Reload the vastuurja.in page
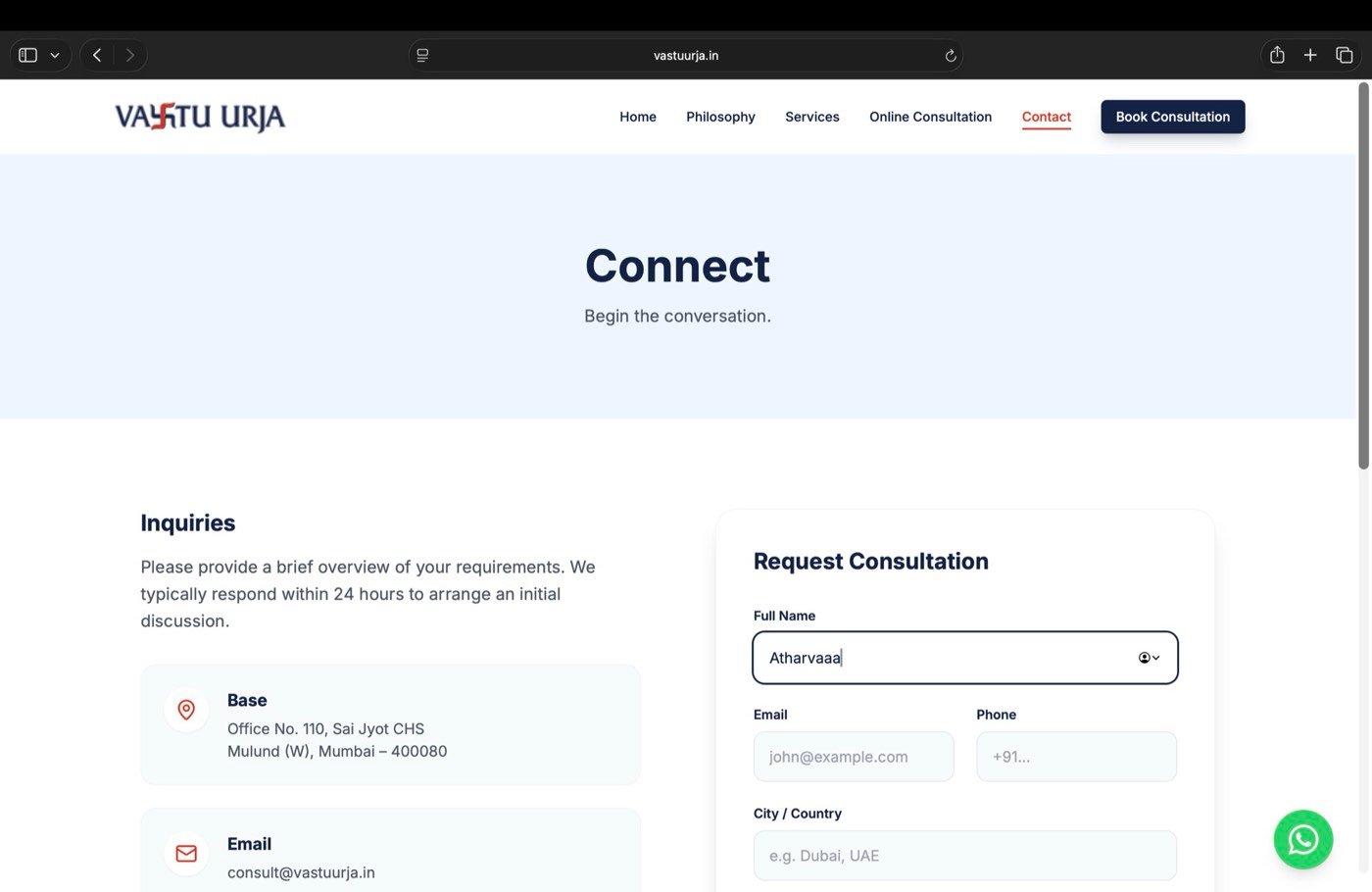1372x892 pixels. [x=950, y=56]
